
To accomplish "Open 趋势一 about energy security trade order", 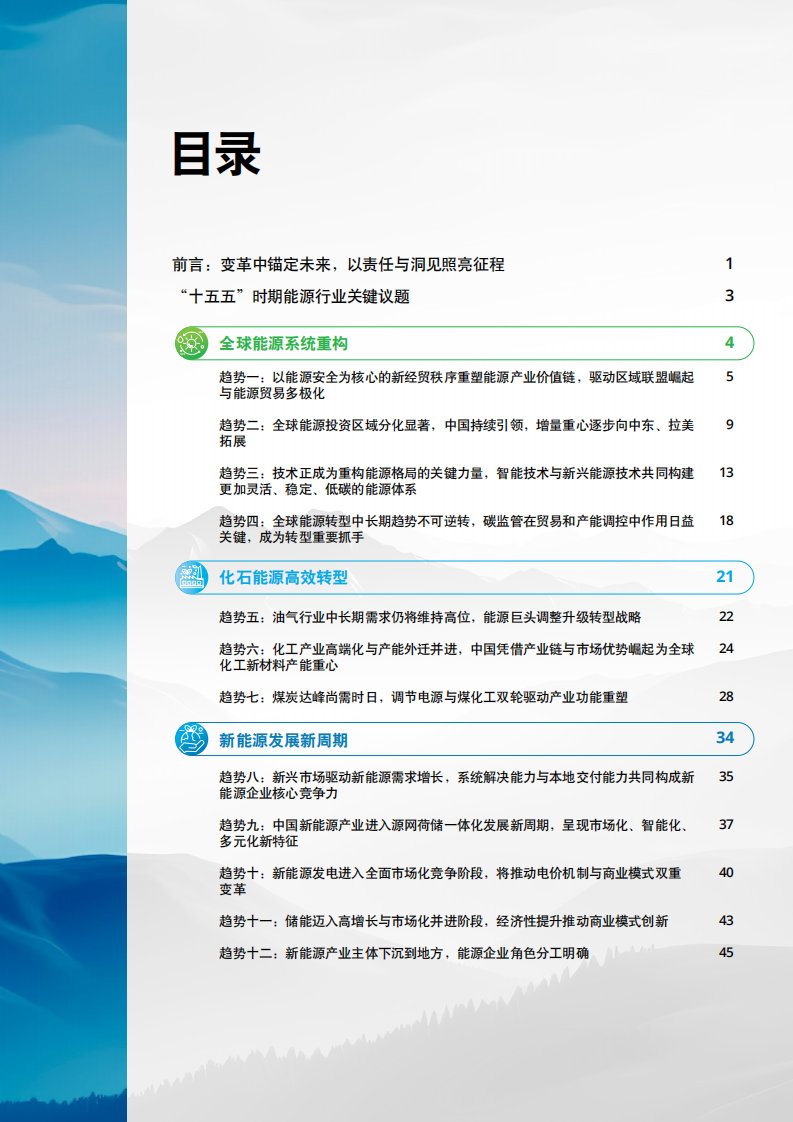I will 456,385.
